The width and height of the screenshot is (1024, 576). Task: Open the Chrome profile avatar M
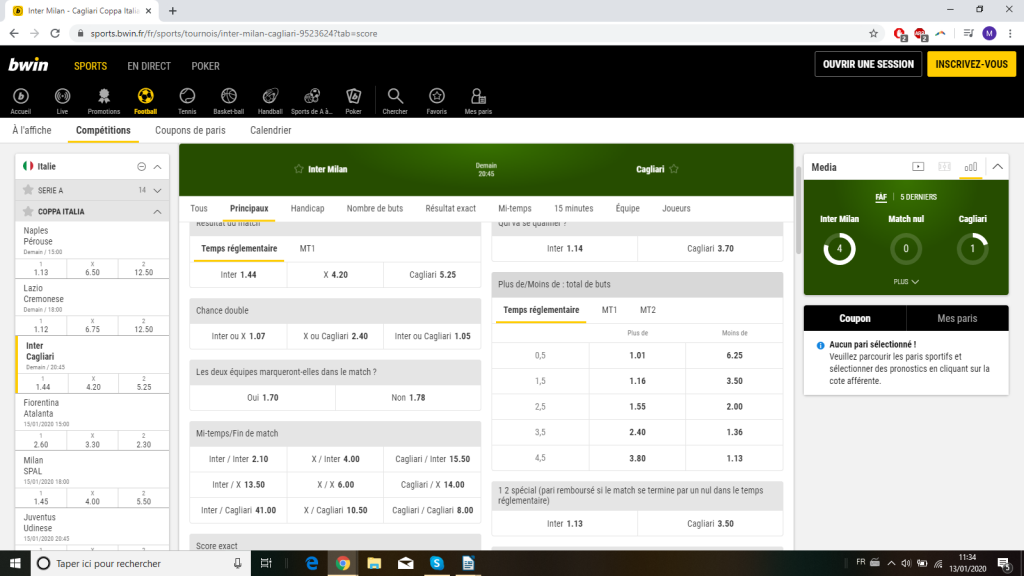pos(989,33)
